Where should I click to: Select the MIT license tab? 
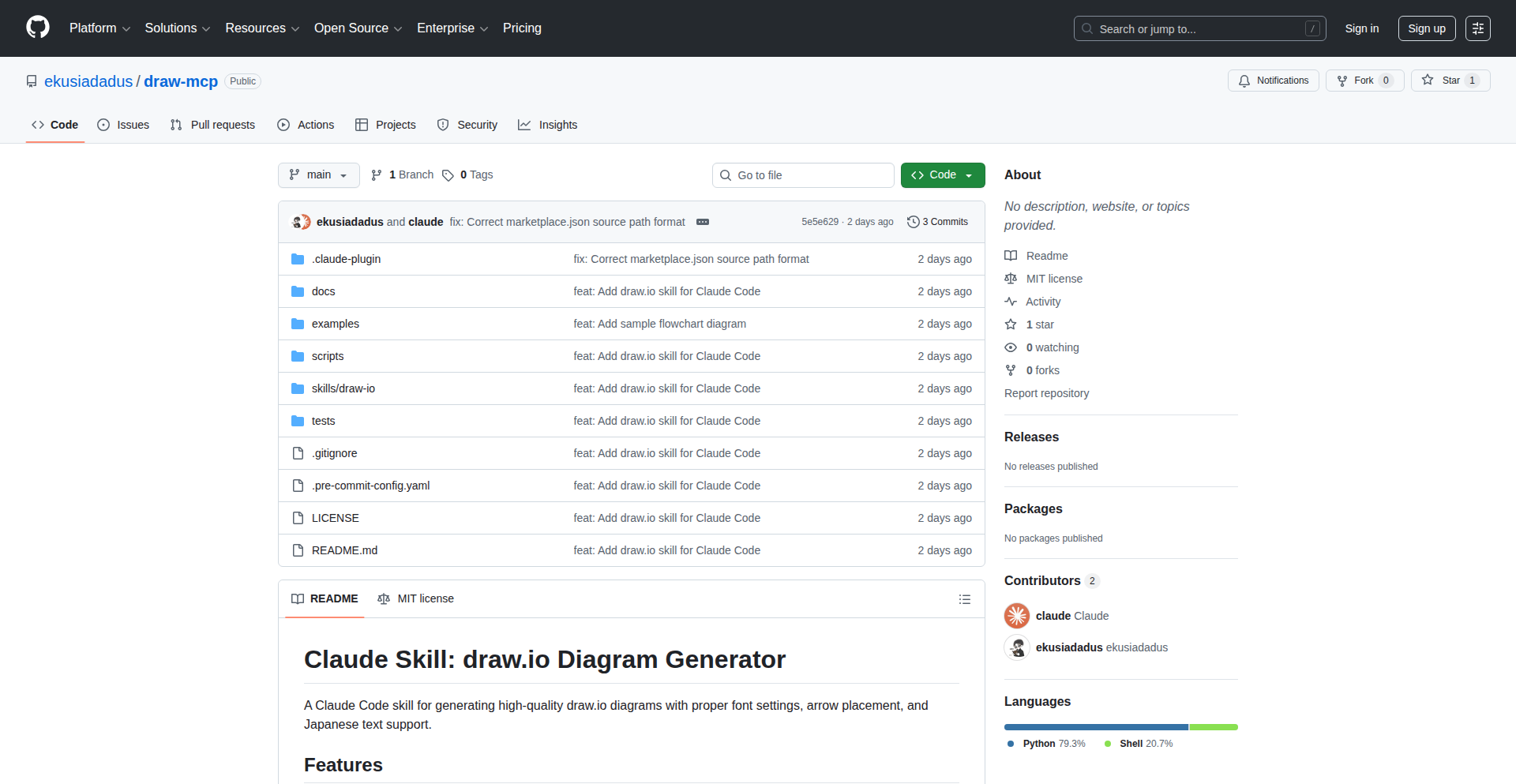pyautogui.click(x=416, y=599)
